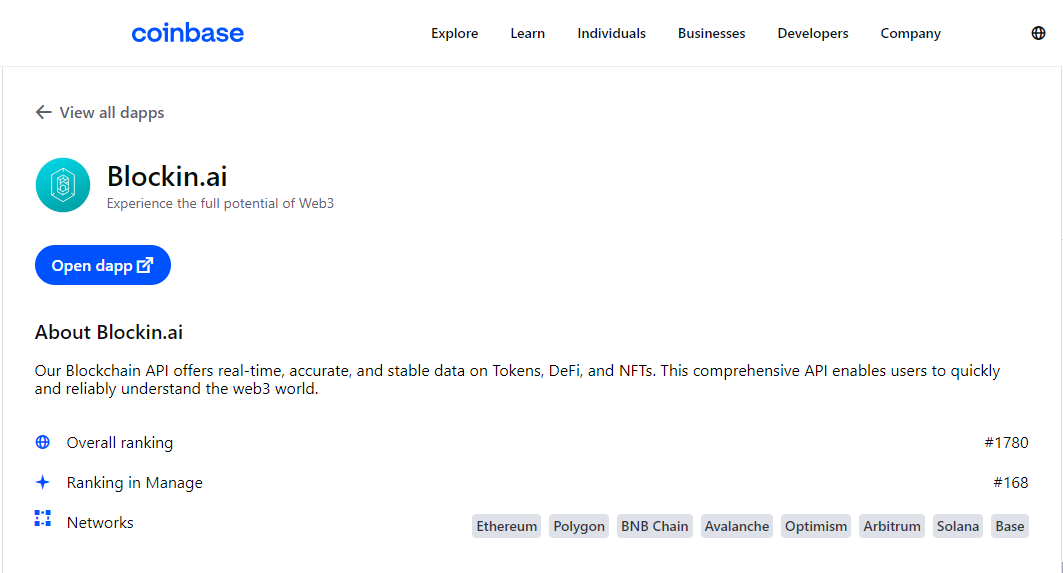
Task: Click the Ranking in Manage label
Action: (x=134, y=483)
